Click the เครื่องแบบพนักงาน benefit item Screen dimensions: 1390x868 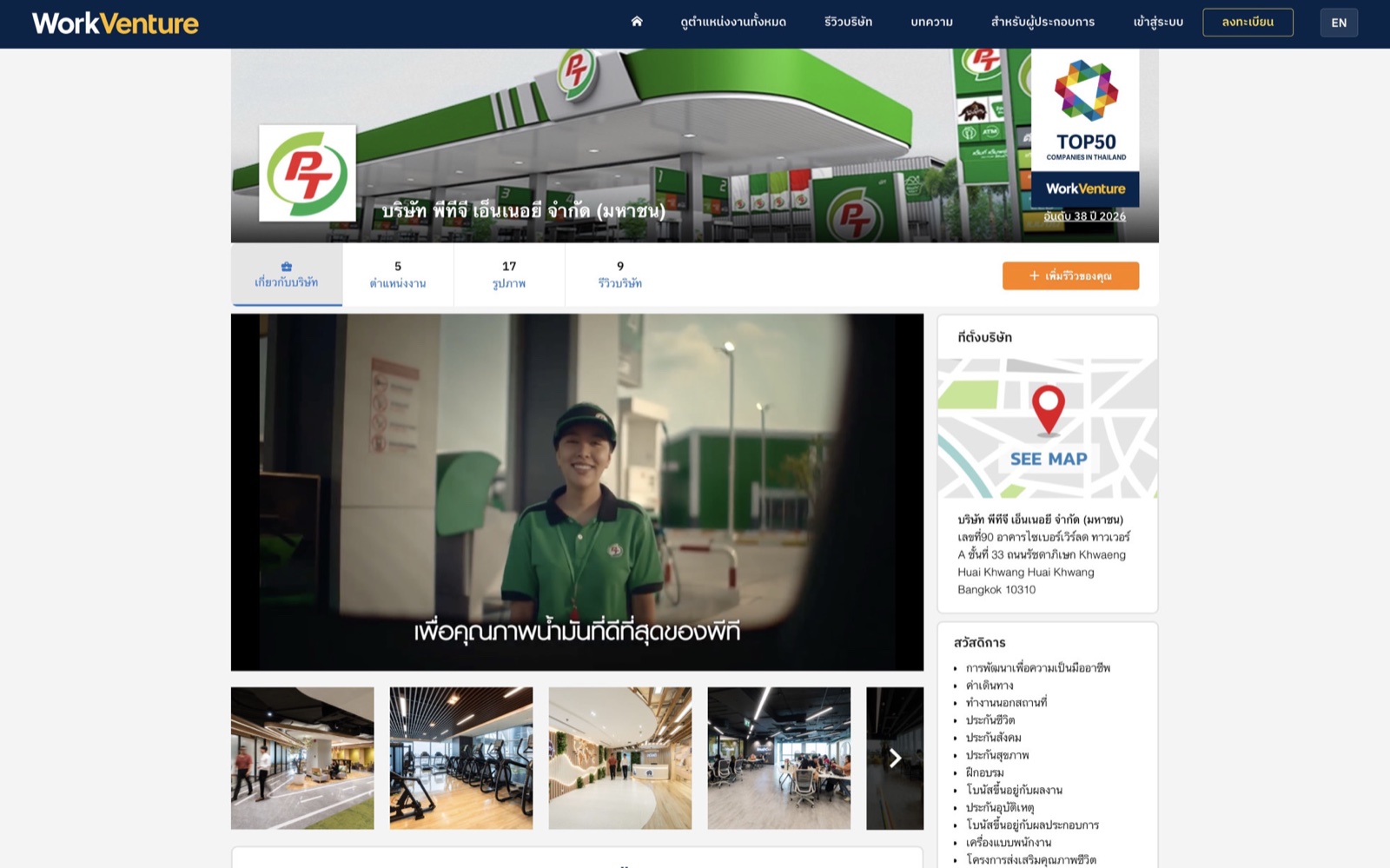pyautogui.click(x=1009, y=842)
